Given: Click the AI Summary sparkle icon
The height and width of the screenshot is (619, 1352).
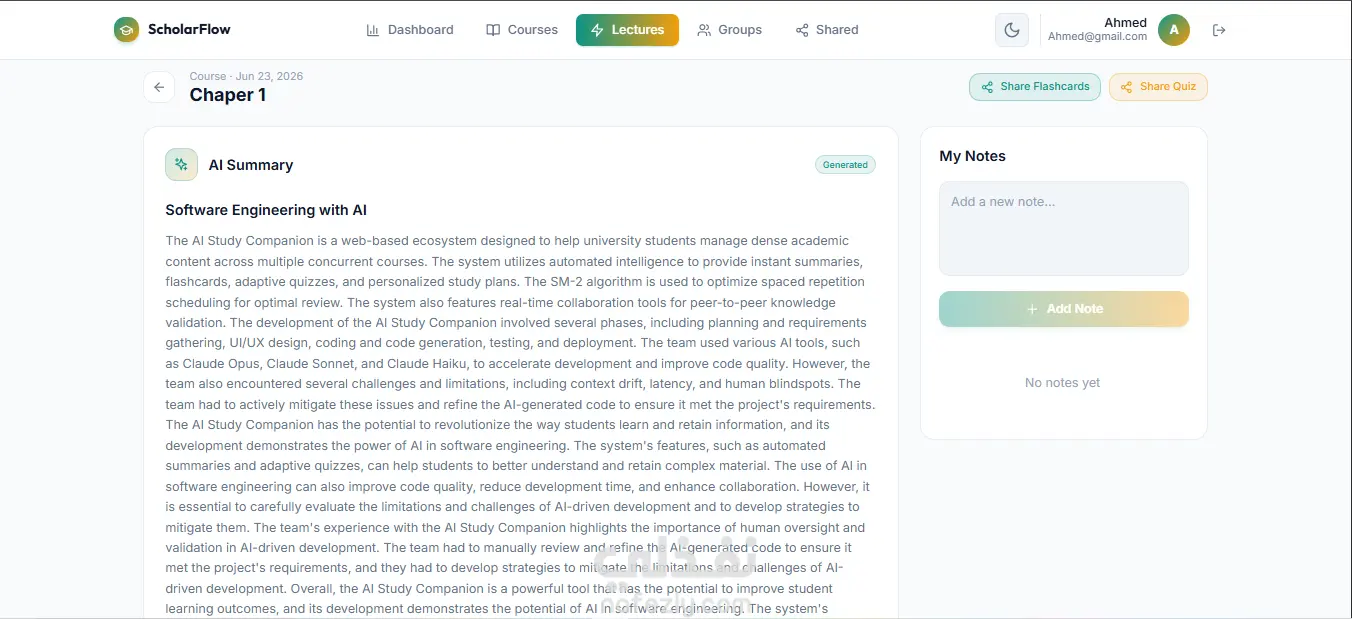Looking at the screenshot, I should pyautogui.click(x=181, y=164).
